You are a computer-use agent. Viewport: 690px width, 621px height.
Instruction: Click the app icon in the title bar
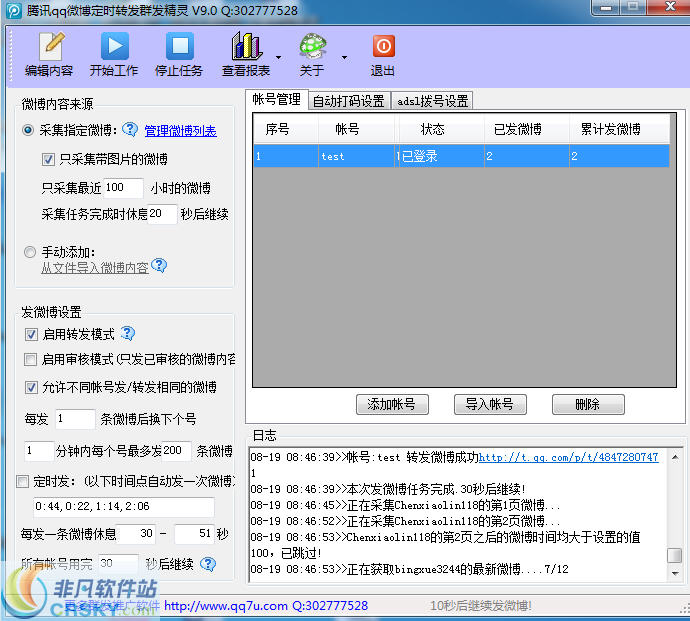[x=13, y=11]
